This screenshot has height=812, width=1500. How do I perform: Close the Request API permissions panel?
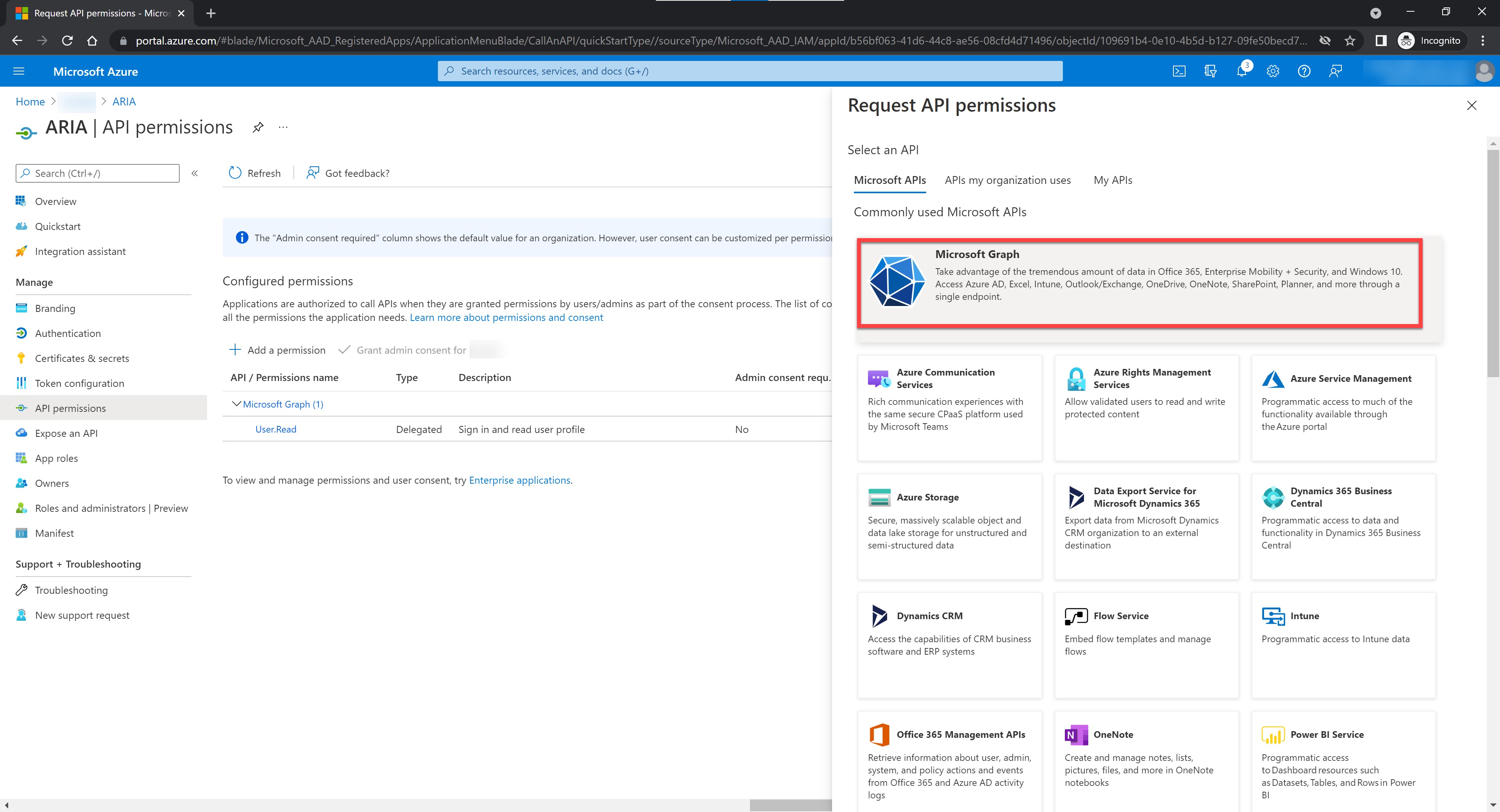[x=1471, y=105]
